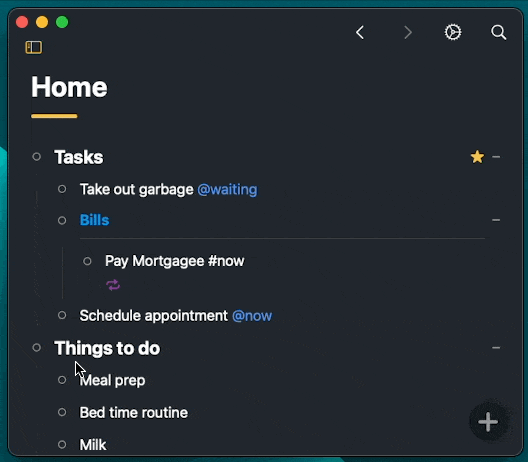The image size is (528, 462).
Task: Go back with the left chevron
Action: pos(360,32)
